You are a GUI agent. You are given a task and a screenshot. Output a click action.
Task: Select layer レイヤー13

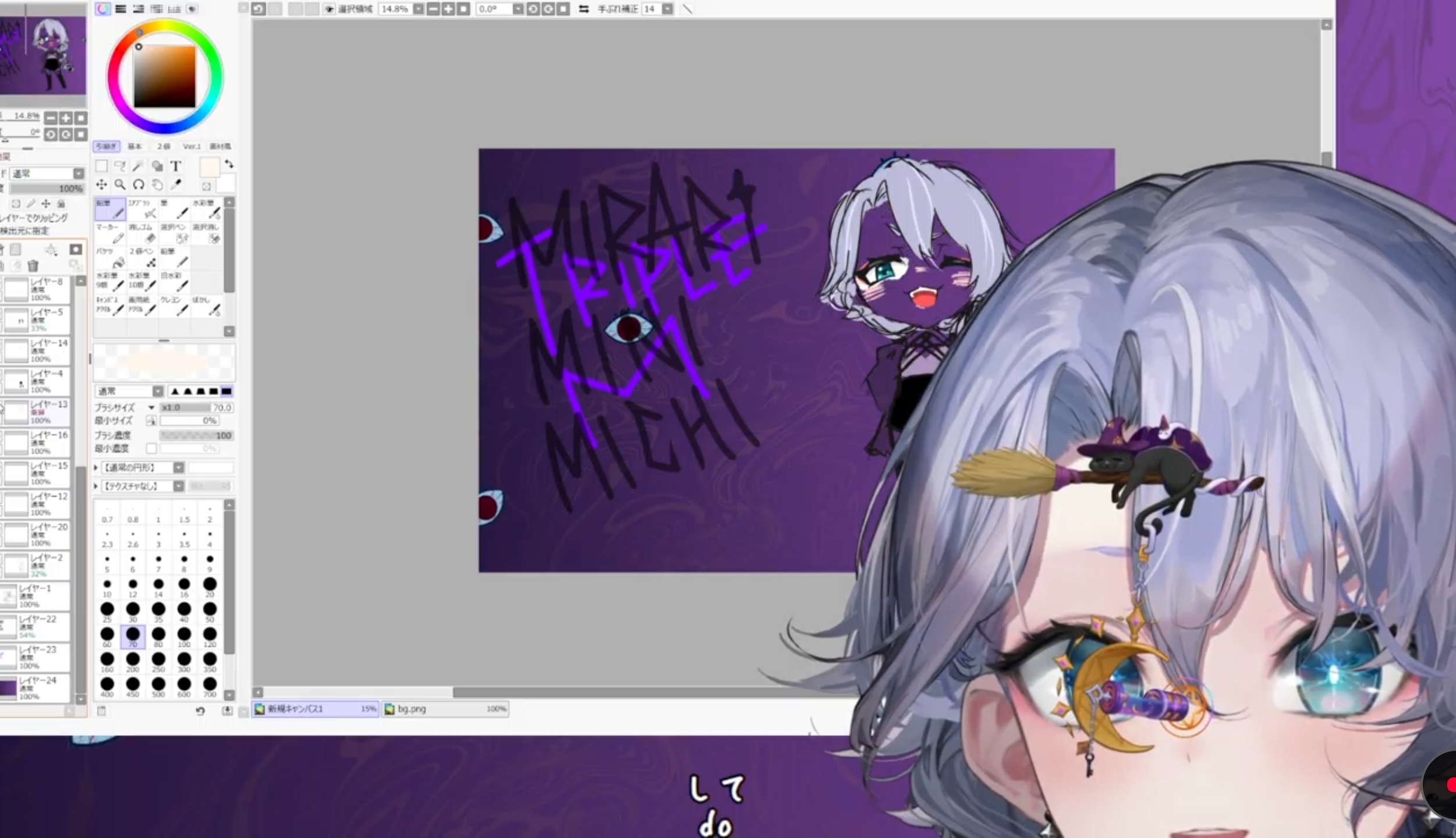coord(35,412)
